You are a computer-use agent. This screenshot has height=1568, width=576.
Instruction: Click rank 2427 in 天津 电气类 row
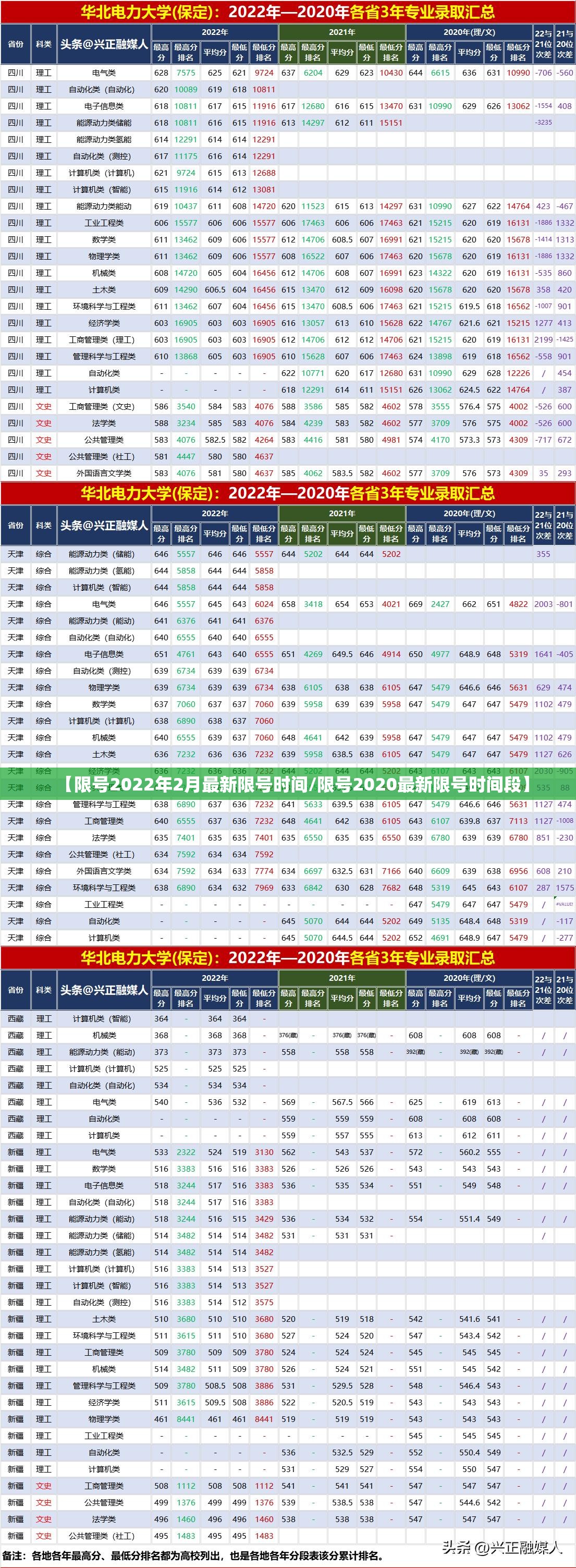(x=440, y=604)
